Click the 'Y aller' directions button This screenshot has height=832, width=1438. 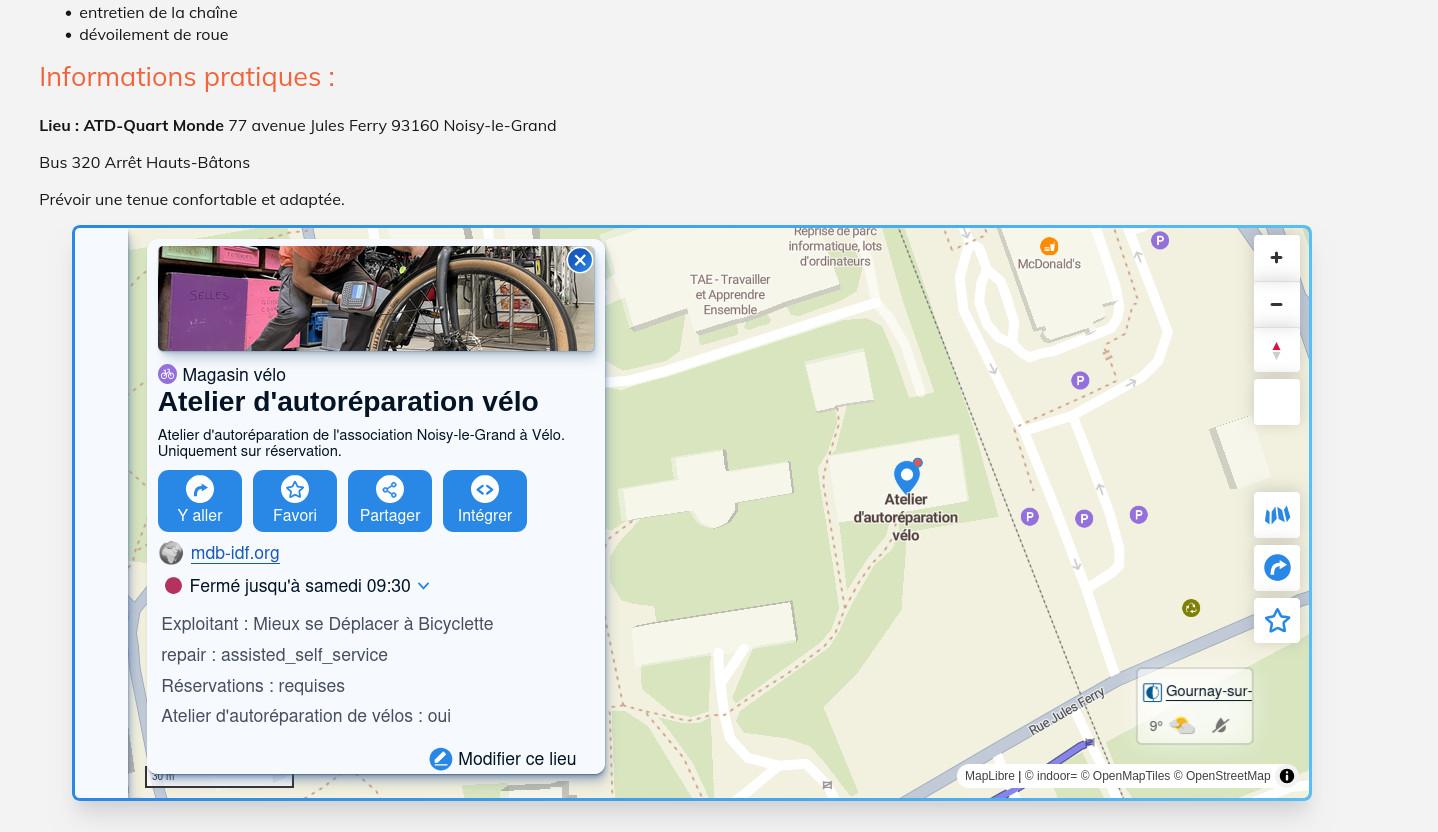point(200,501)
